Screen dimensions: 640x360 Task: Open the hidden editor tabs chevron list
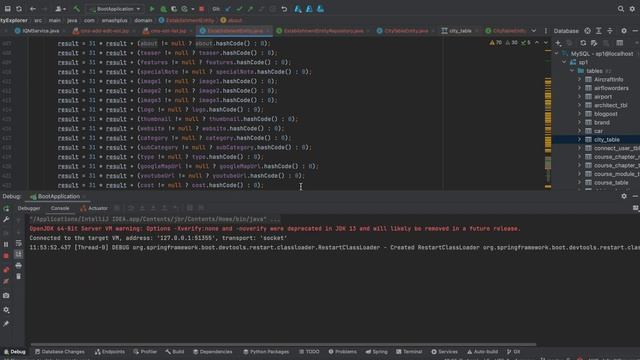(x=533, y=31)
